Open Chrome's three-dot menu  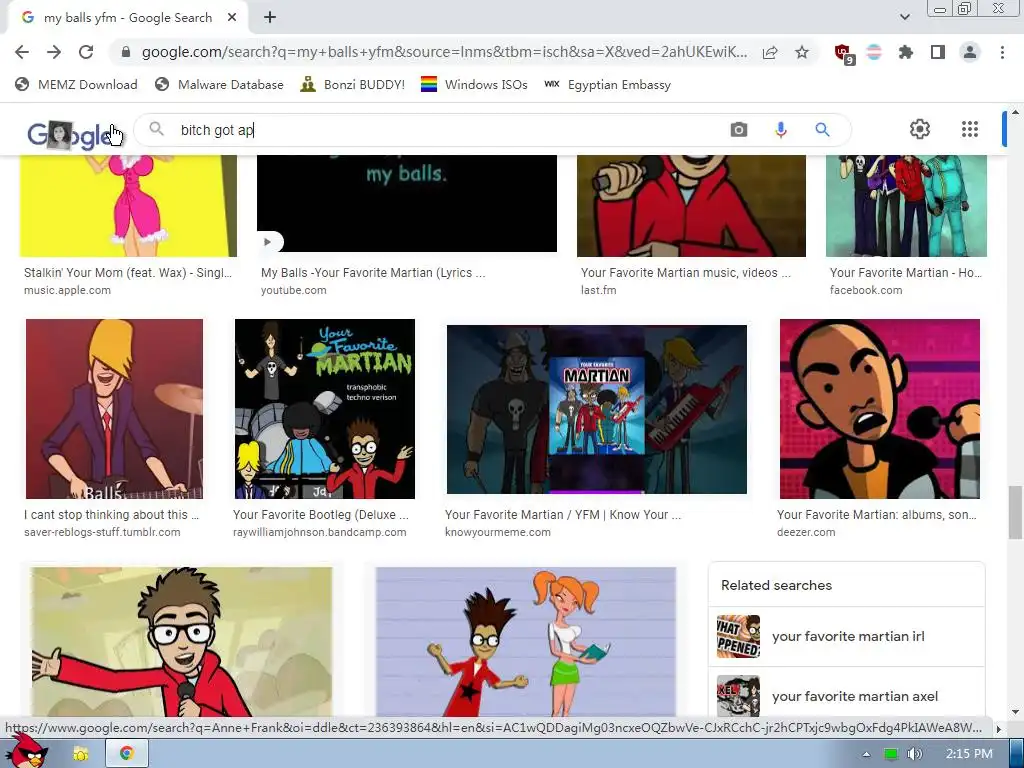click(1002, 52)
